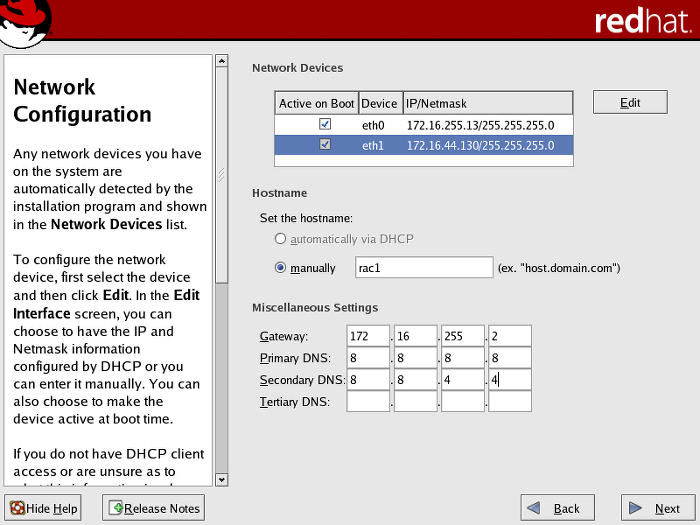Click the Red Hat shadowman logo
The width and height of the screenshot is (700, 525).
25,22
